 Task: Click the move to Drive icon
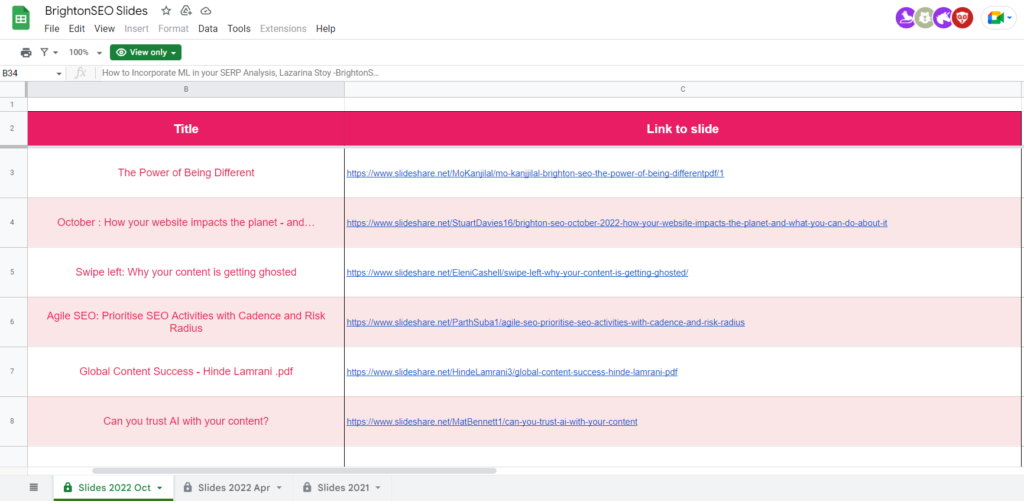(186, 11)
